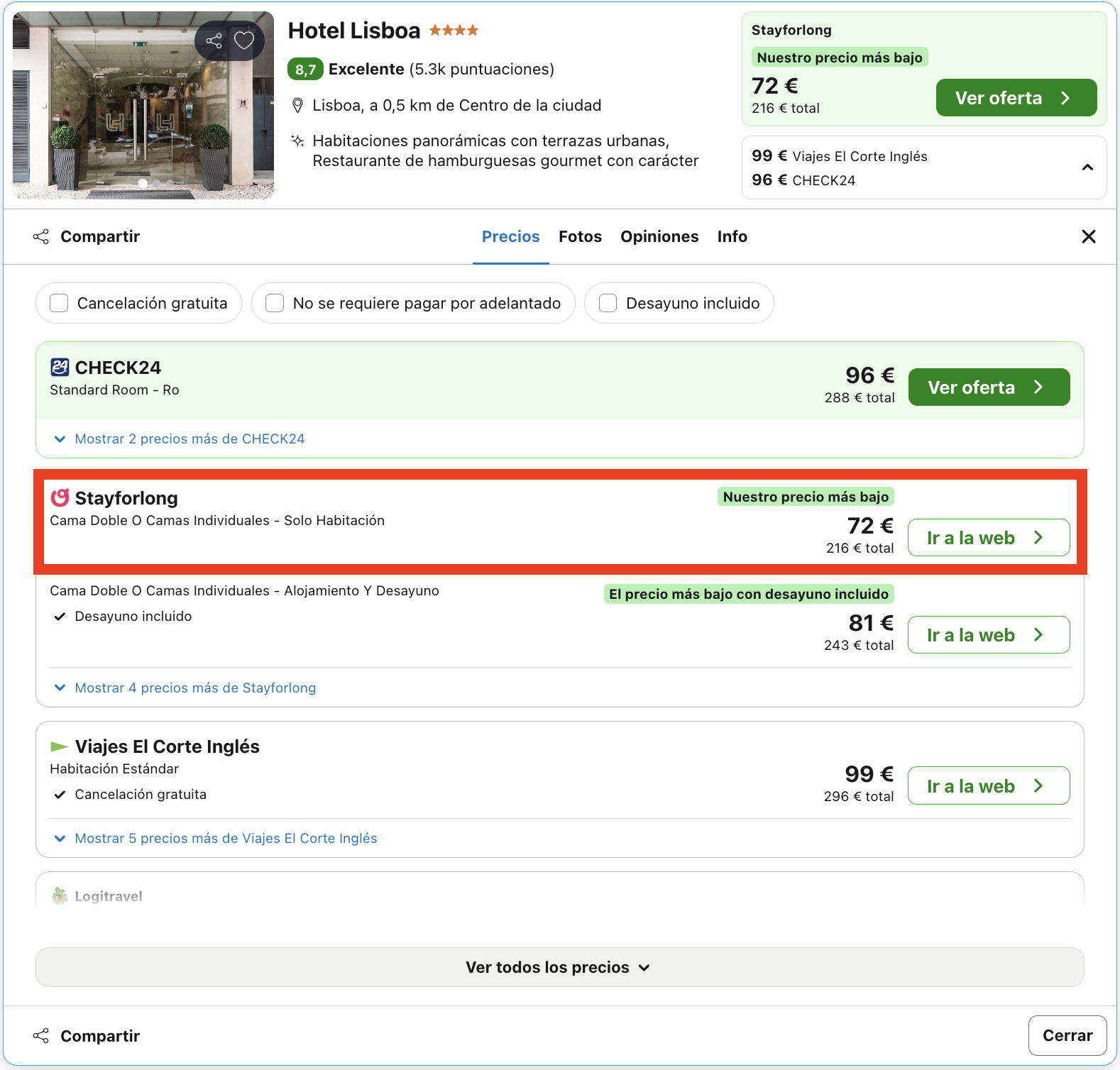Collapse the other prices chevron in the top card
Image resolution: width=1120 pixels, height=1070 pixels.
(x=1087, y=167)
